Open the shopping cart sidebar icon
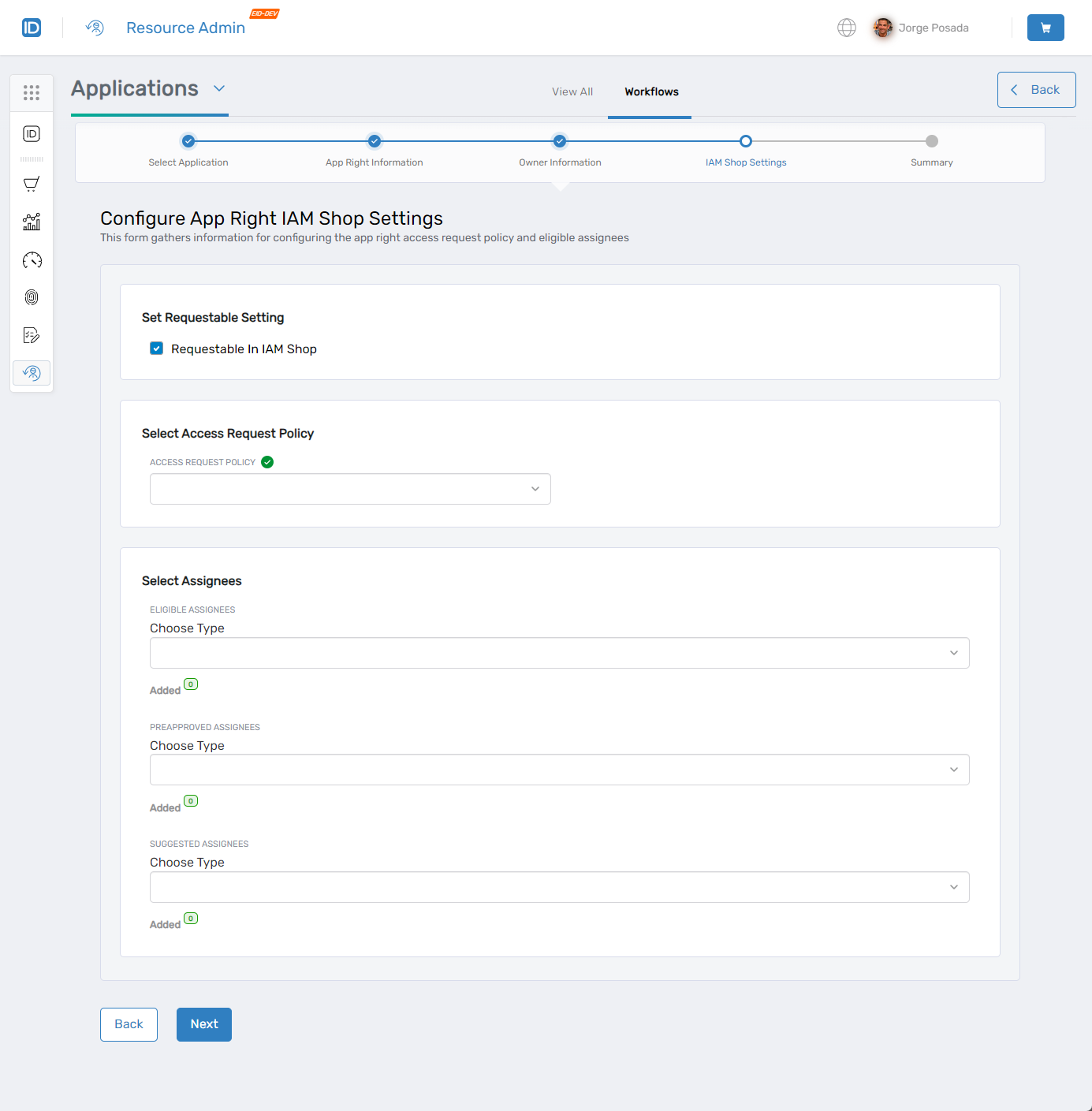The height and width of the screenshot is (1111, 1092). pyautogui.click(x=32, y=185)
